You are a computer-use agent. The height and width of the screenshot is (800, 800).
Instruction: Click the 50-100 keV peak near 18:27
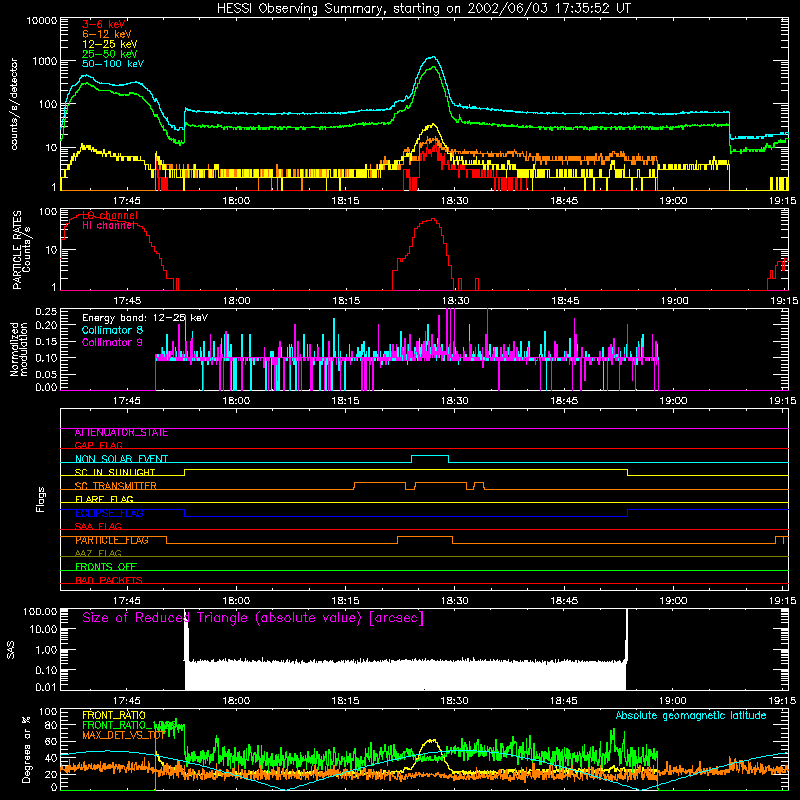pyautogui.click(x=433, y=57)
